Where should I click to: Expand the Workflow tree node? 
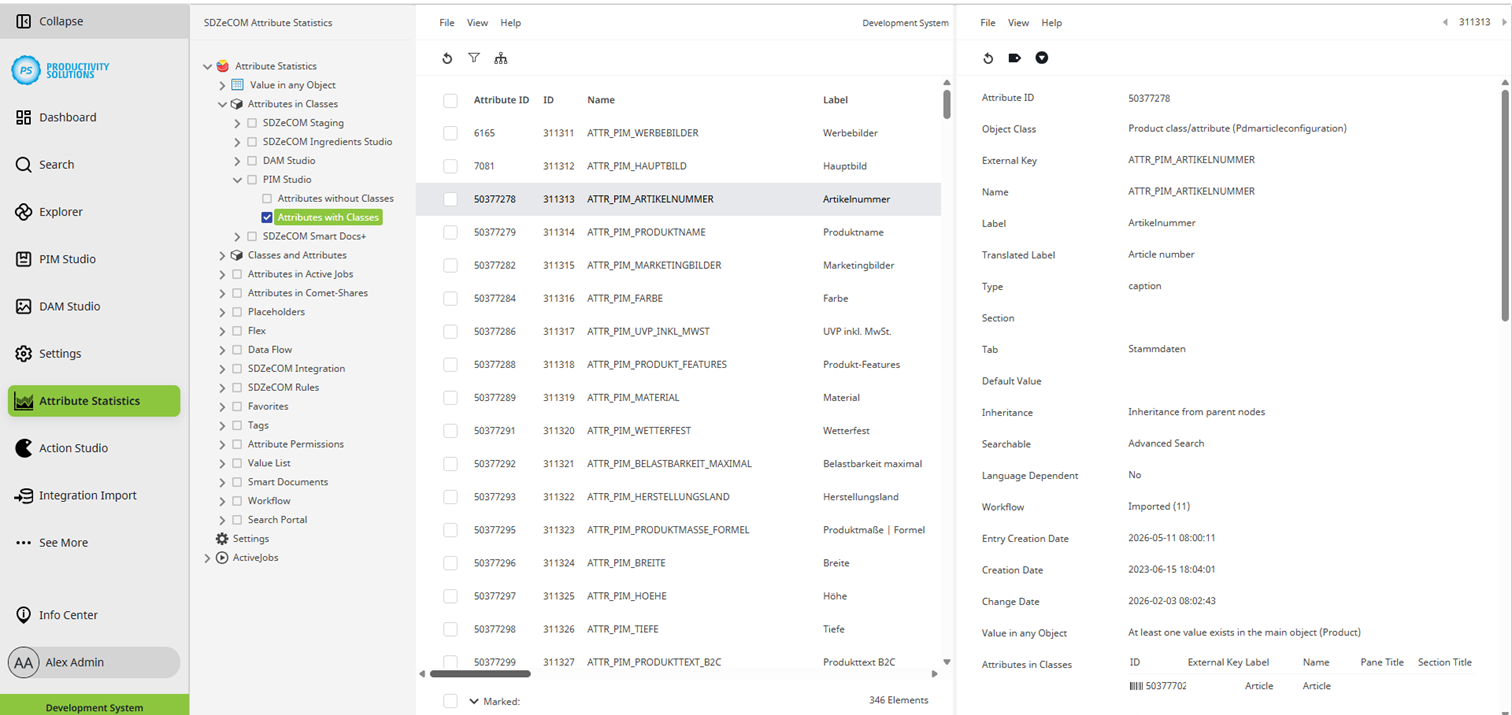coord(223,501)
